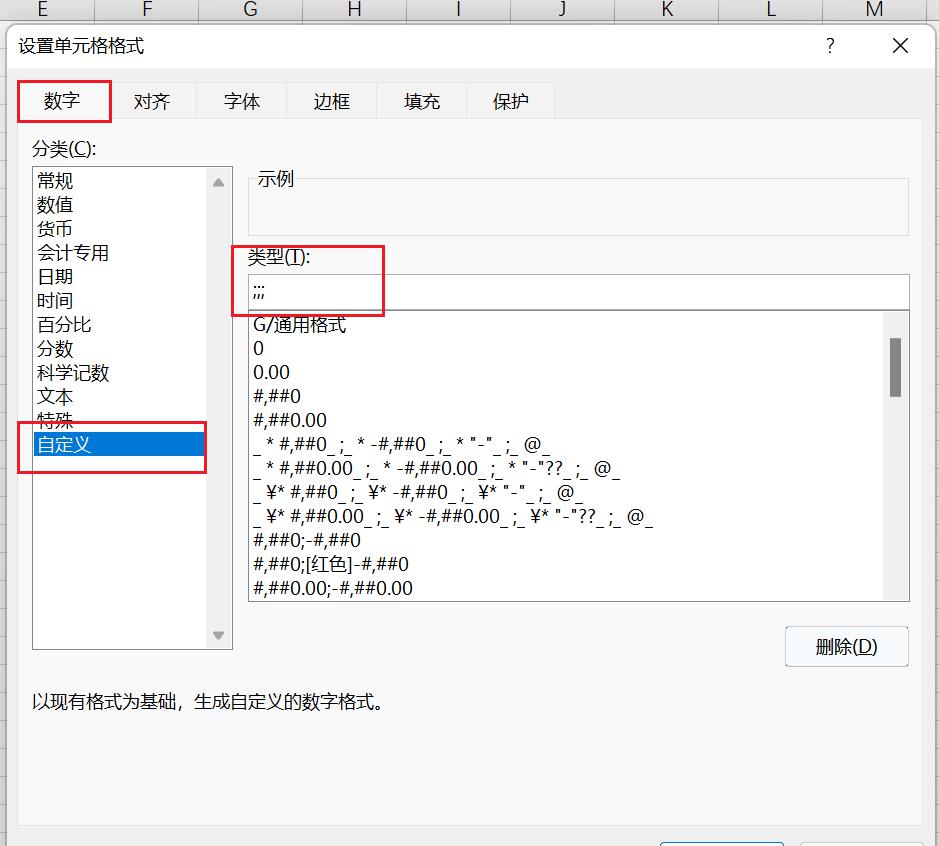Select 时间 category
939x846 pixels.
[x=120, y=301]
